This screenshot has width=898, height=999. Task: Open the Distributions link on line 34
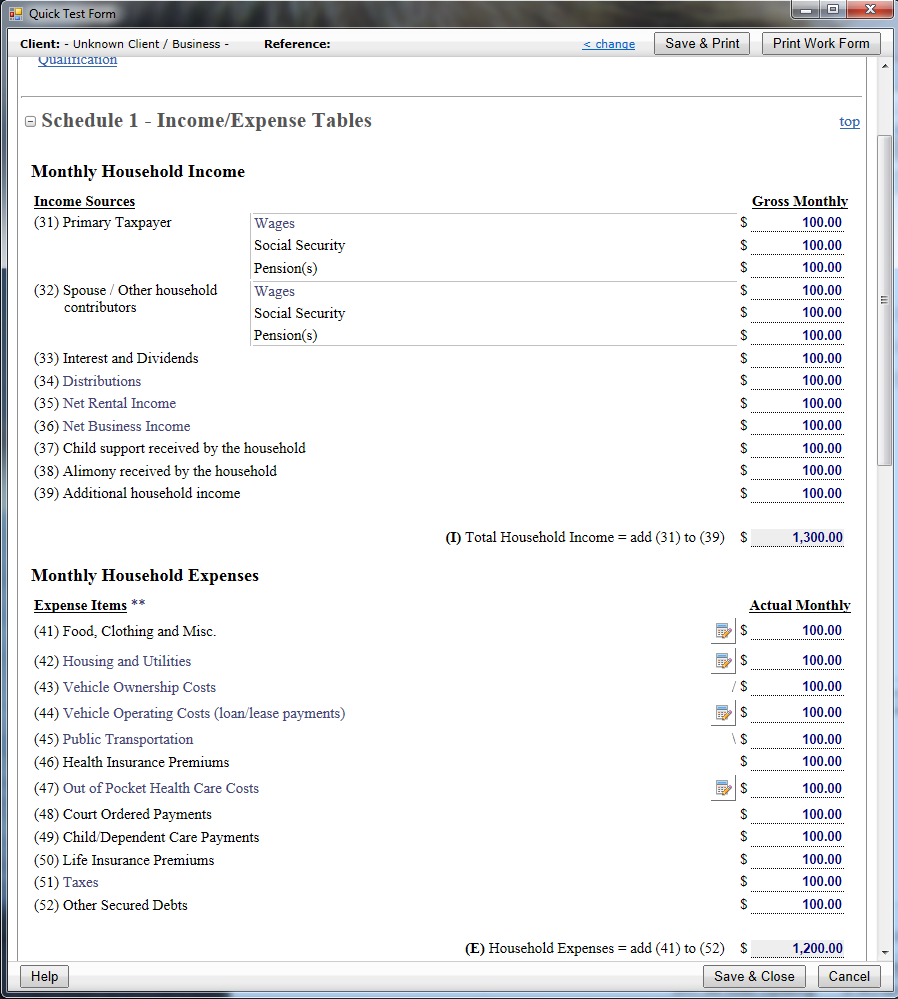tap(102, 381)
